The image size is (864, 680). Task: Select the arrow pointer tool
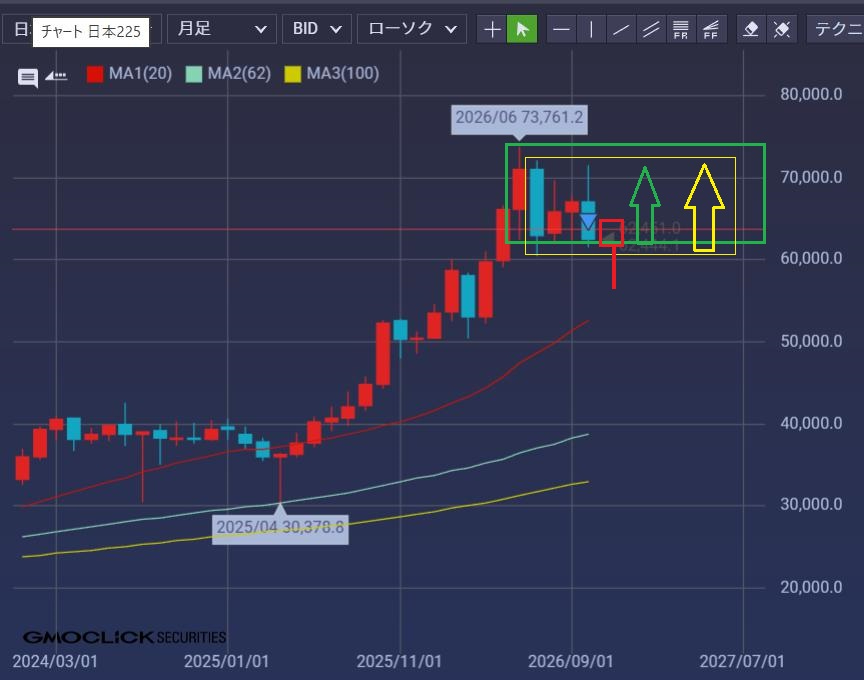coord(522,29)
